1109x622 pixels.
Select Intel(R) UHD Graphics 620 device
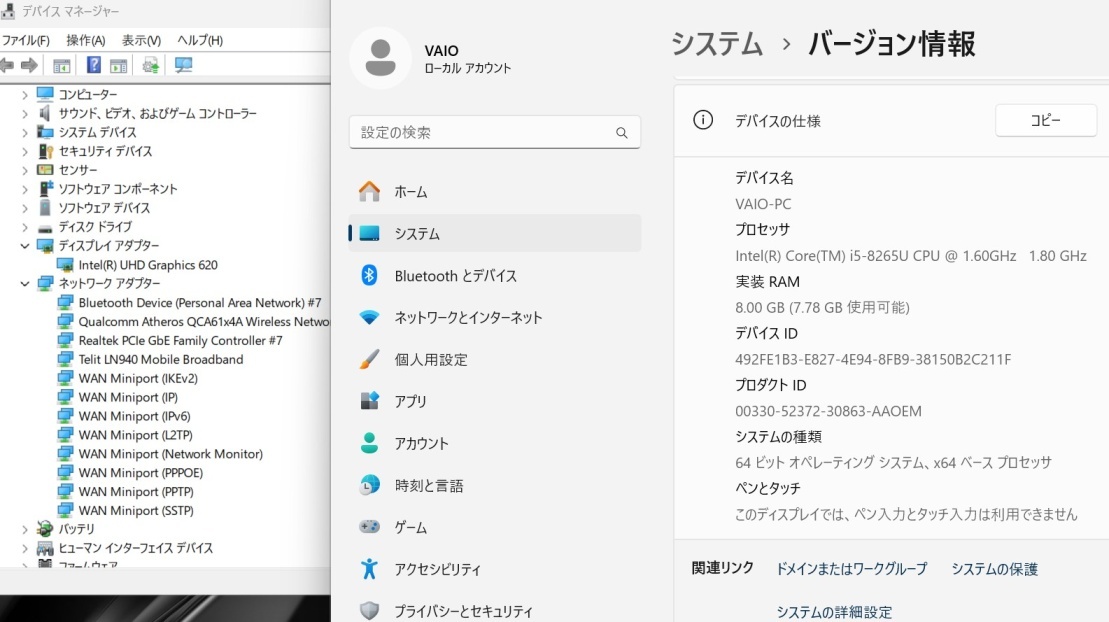point(148,265)
